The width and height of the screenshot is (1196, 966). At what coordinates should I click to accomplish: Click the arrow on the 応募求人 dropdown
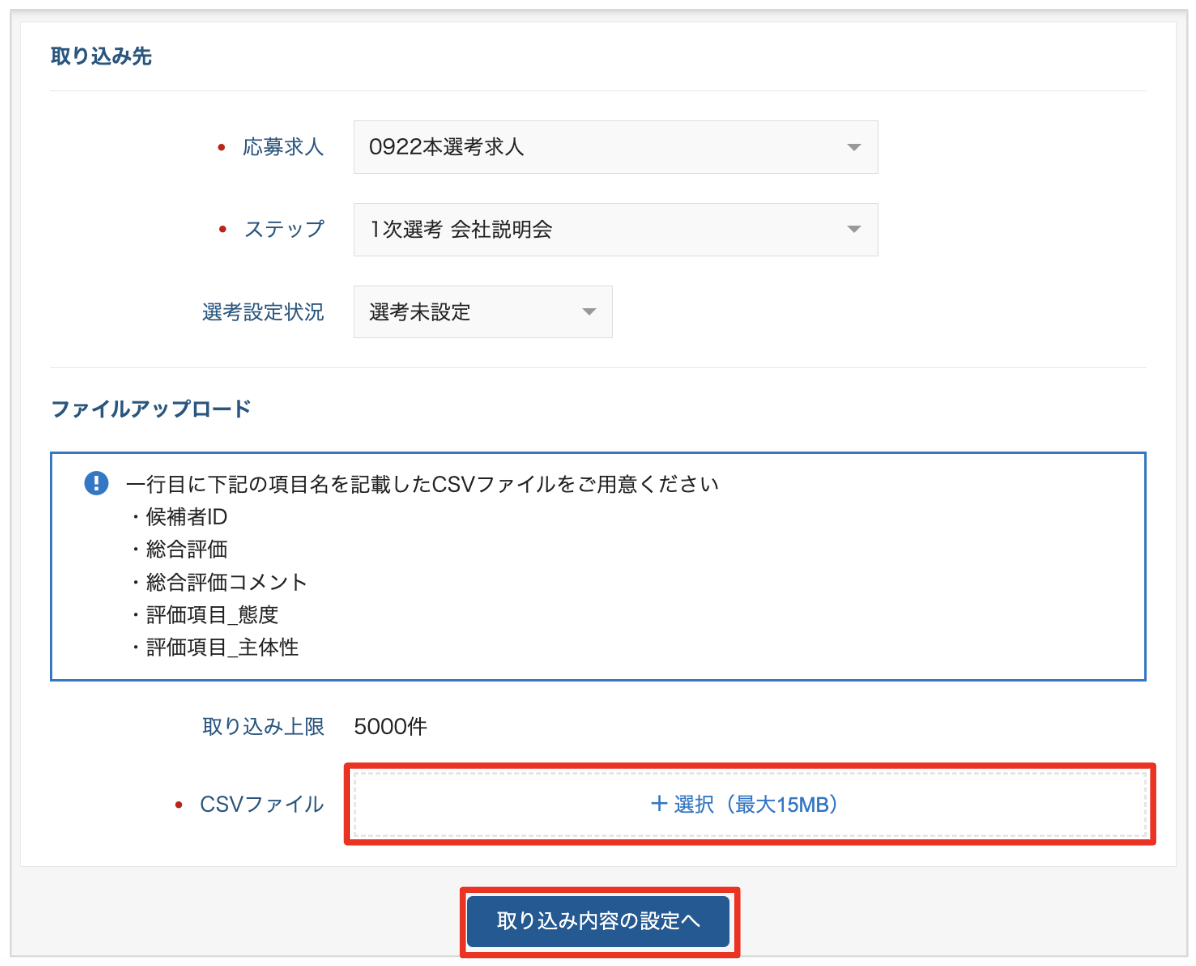click(853, 148)
